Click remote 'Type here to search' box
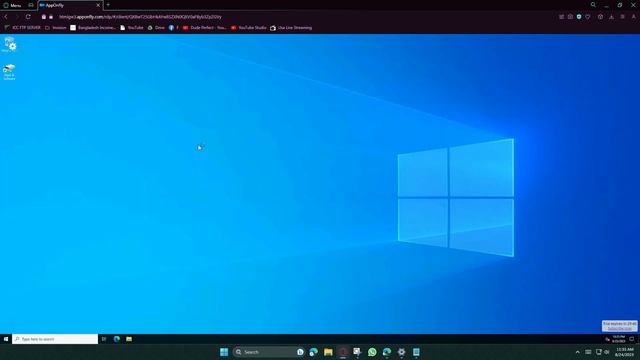 (55, 339)
